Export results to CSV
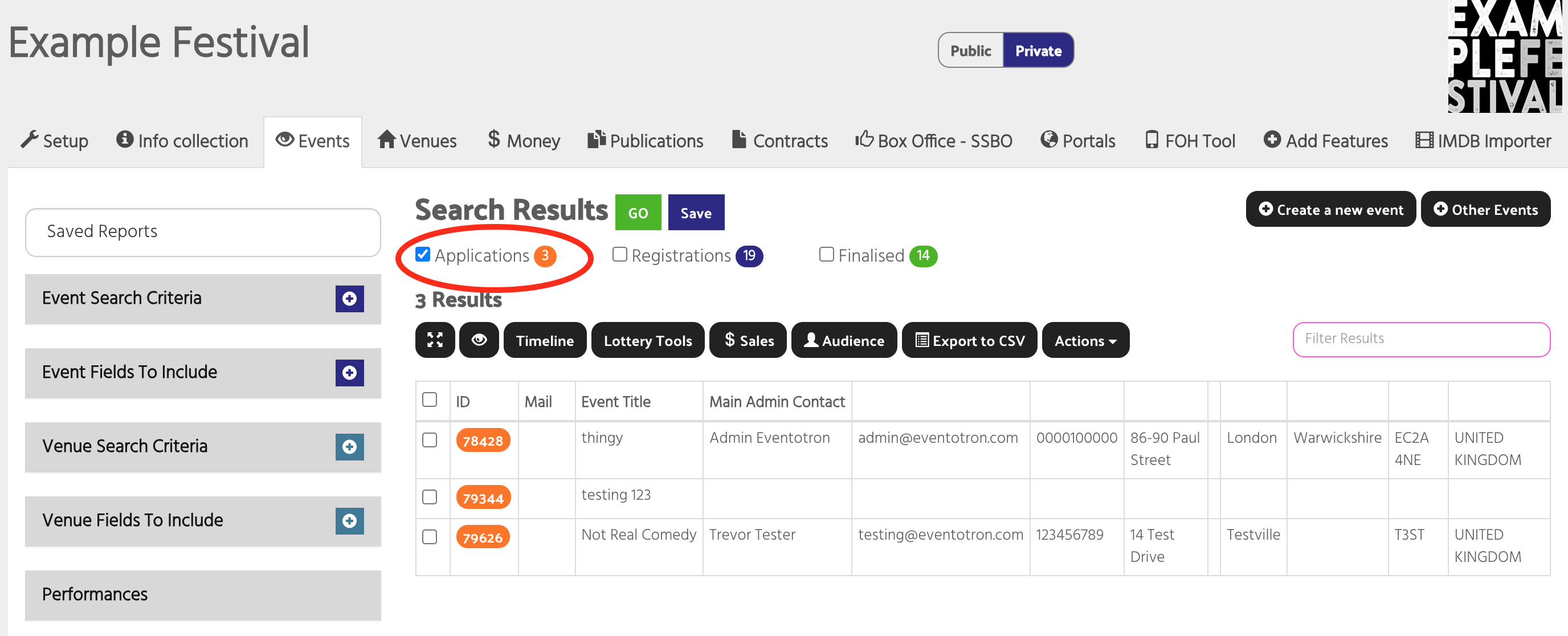1568x636 pixels. [969, 340]
